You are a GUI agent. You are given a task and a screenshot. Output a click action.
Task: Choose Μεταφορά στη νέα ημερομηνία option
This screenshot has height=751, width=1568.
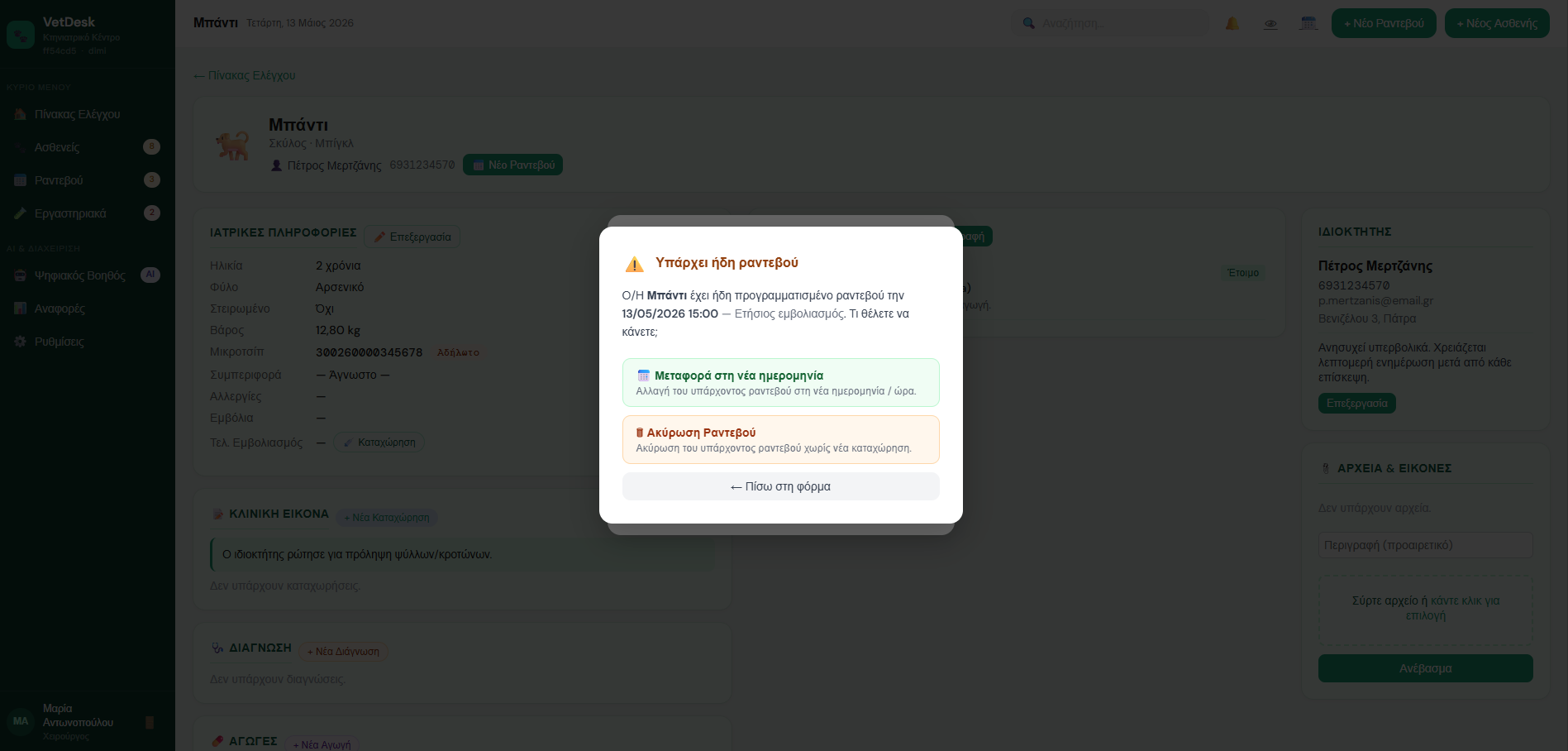[x=780, y=382]
